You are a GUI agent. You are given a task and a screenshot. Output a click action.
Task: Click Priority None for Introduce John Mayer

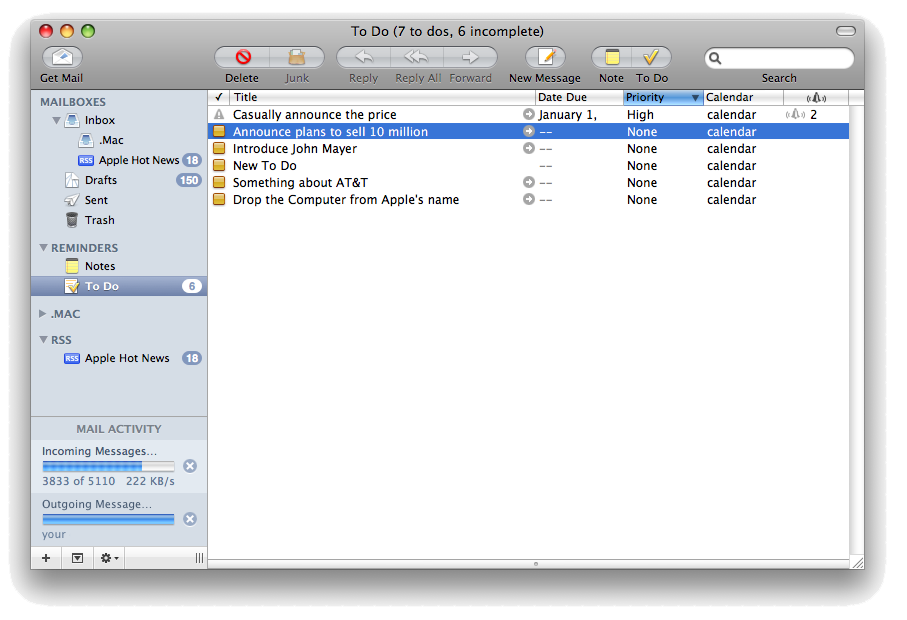pyautogui.click(x=642, y=149)
